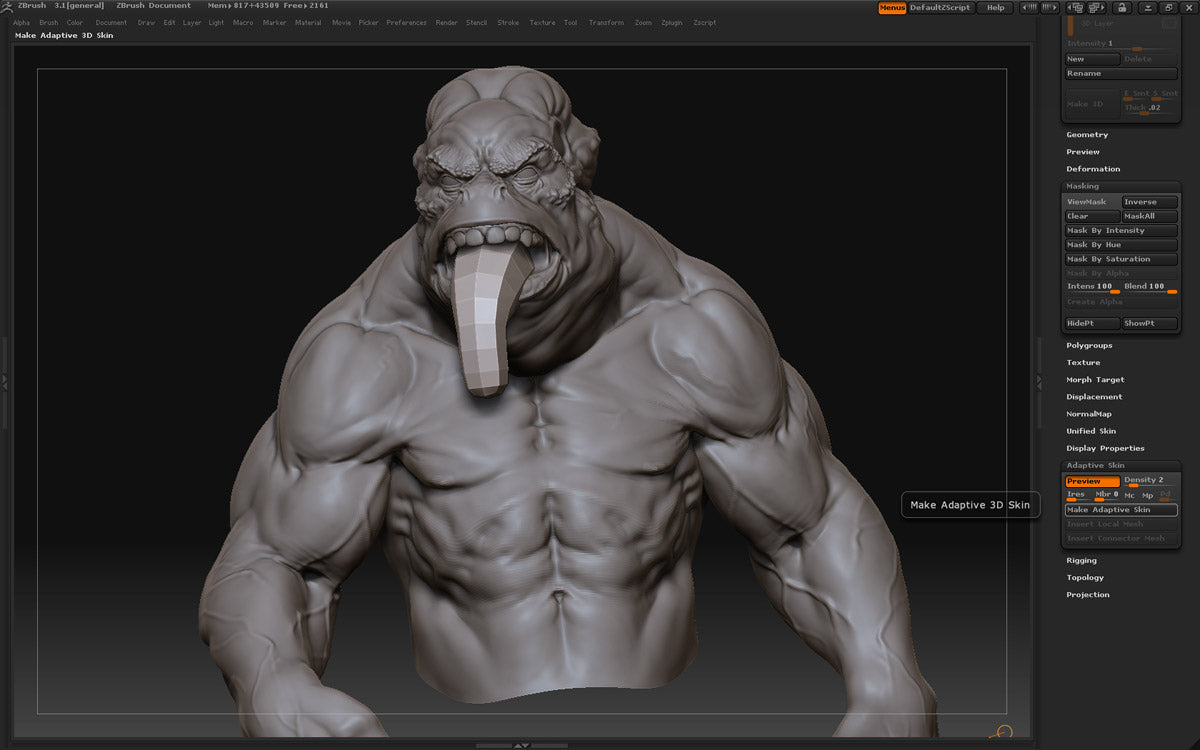
Task: Open the Preferences menu
Action: [x=406, y=23]
